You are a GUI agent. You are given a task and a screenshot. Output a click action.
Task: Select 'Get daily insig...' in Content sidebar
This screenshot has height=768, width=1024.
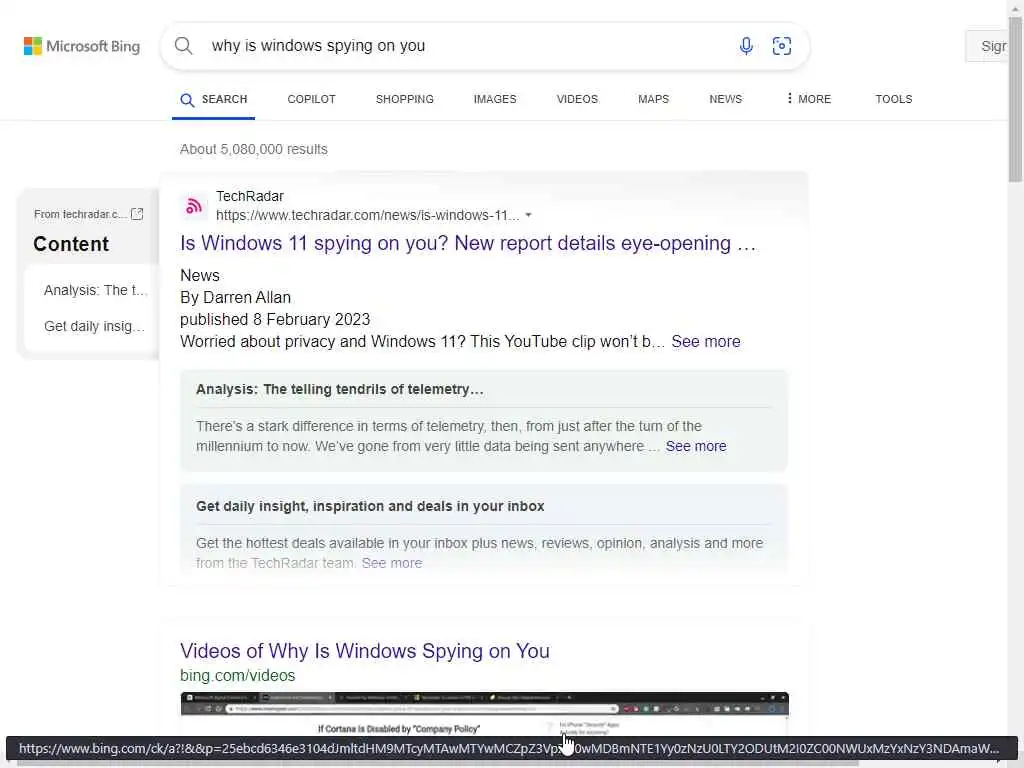coord(95,326)
